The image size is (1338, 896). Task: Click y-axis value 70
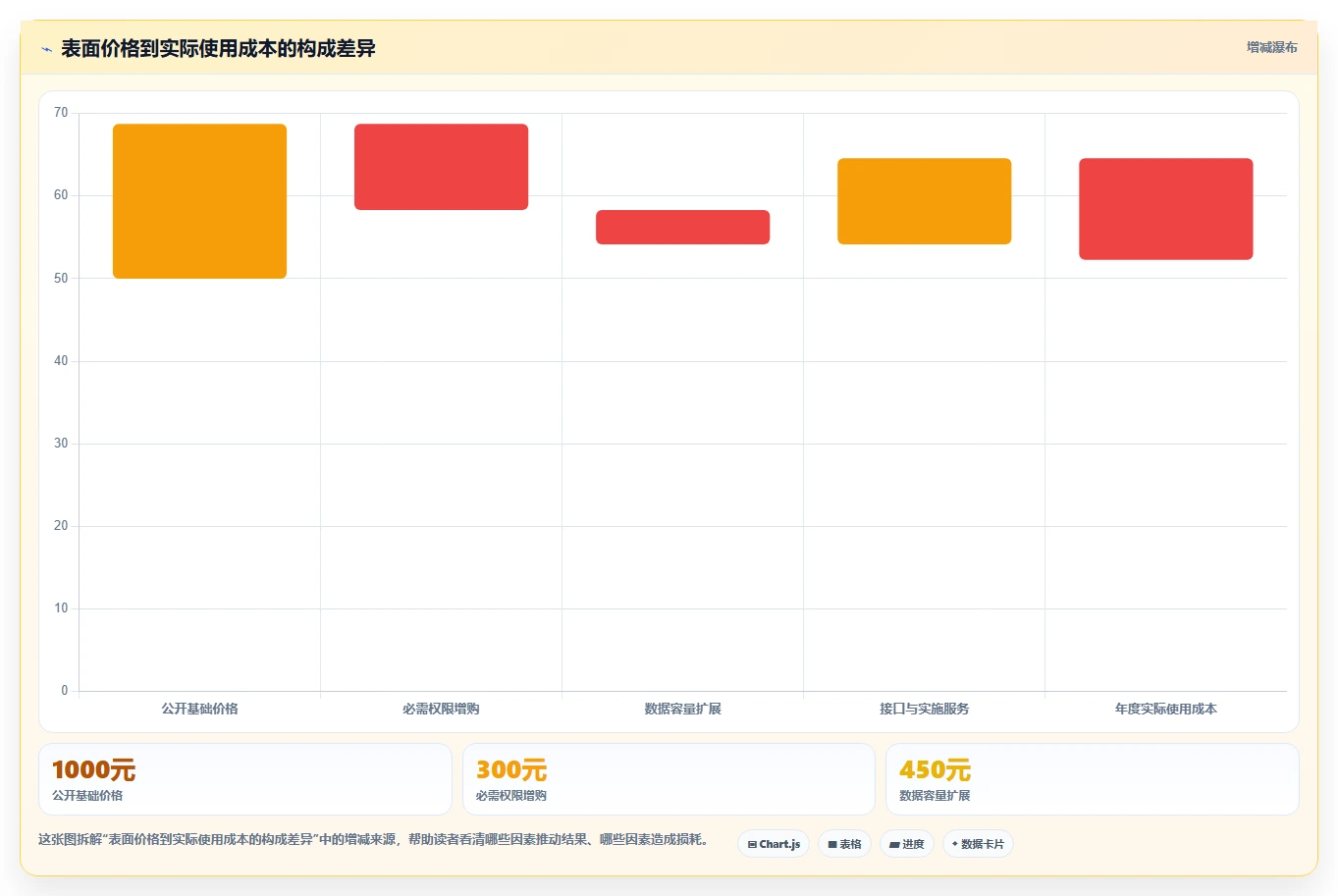coord(61,113)
